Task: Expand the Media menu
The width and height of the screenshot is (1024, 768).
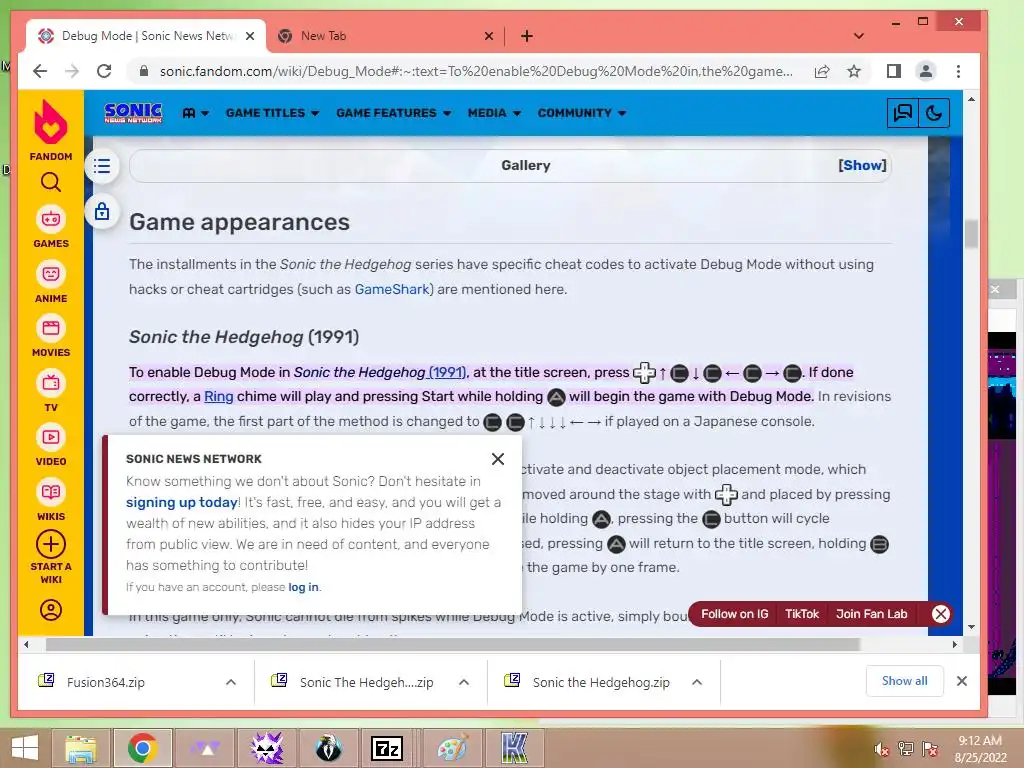Action: tap(494, 113)
